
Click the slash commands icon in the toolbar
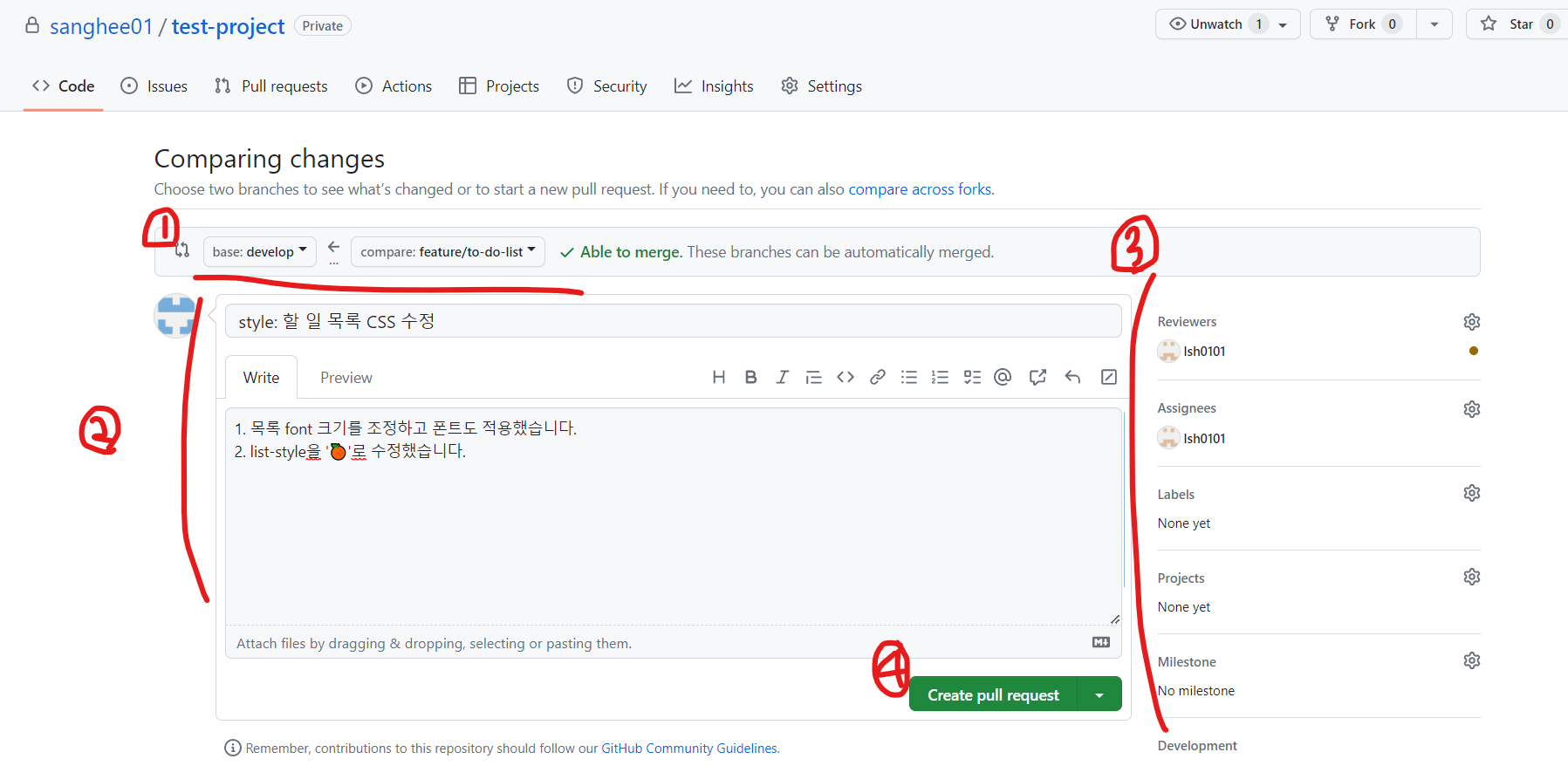pos(1109,377)
